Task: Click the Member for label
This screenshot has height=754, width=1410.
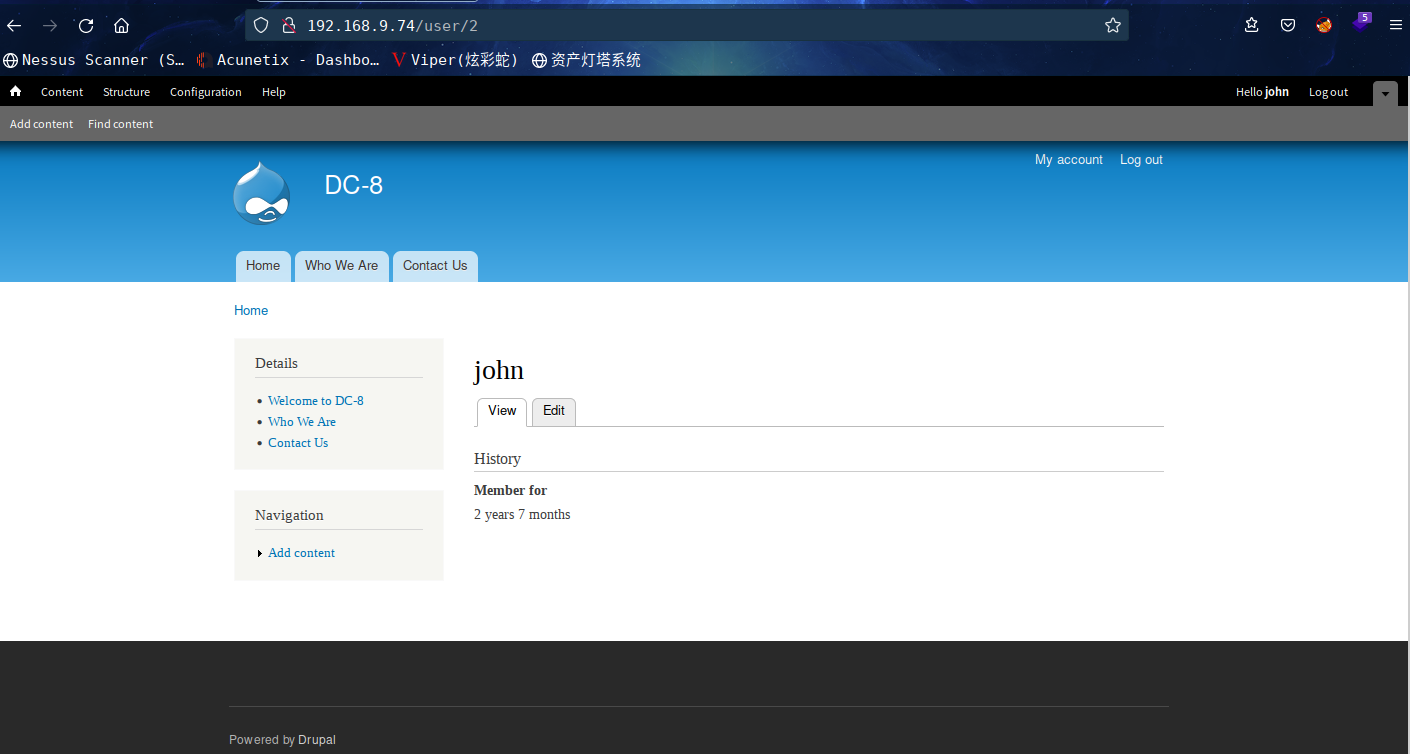Action: pyautogui.click(x=510, y=491)
